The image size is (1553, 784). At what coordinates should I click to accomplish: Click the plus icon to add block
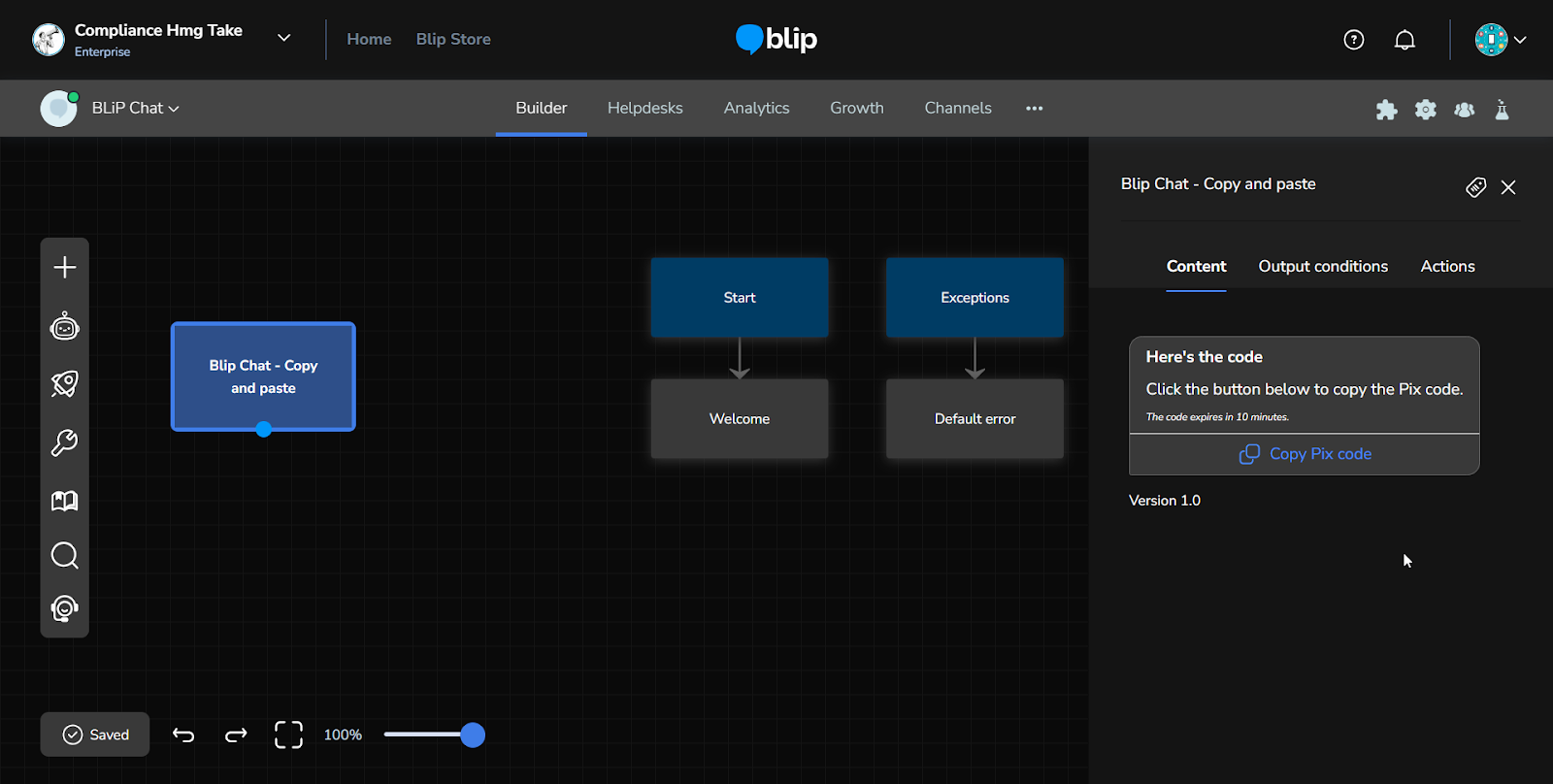point(65,268)
